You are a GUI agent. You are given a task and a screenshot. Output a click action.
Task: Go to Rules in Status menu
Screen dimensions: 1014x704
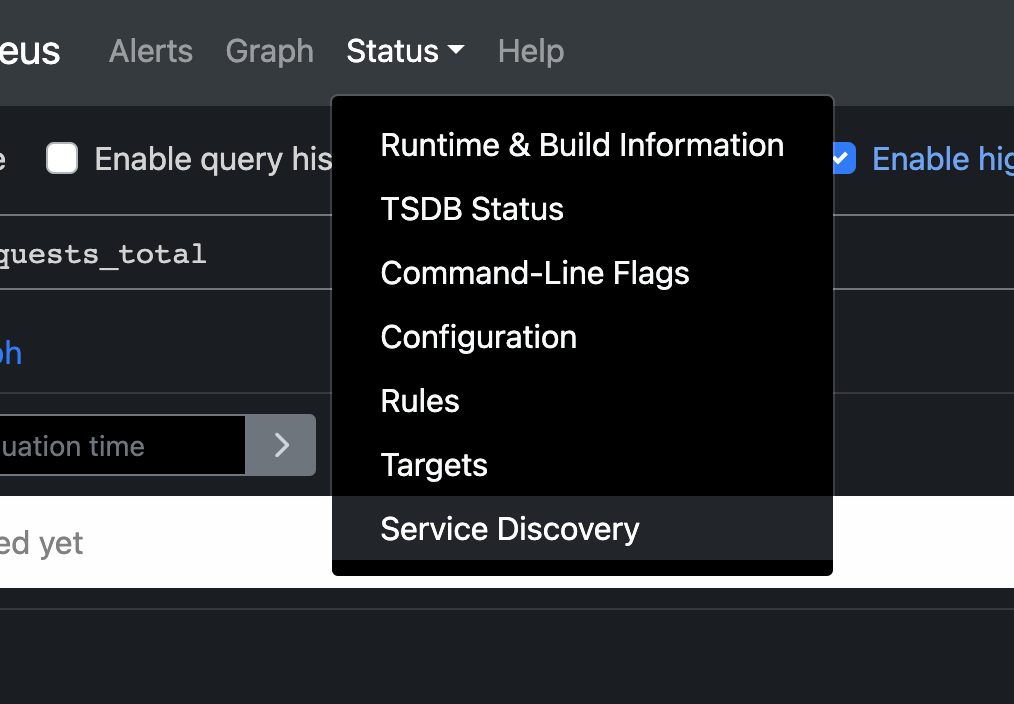pos(420,401)
